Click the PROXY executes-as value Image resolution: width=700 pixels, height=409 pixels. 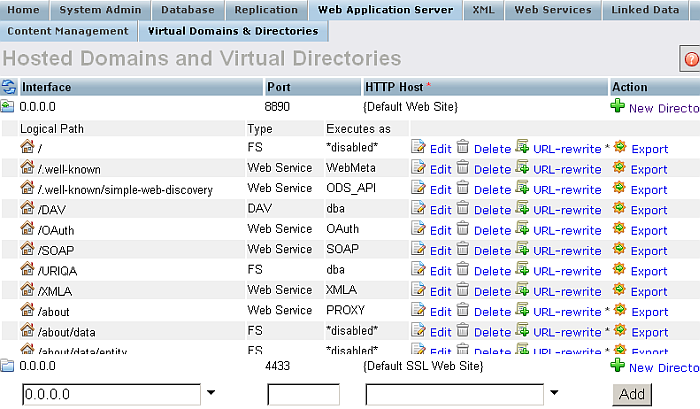346,310
